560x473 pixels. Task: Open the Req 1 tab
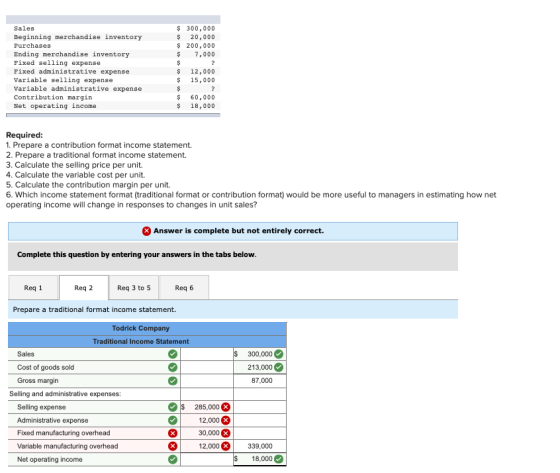[33, 288]
